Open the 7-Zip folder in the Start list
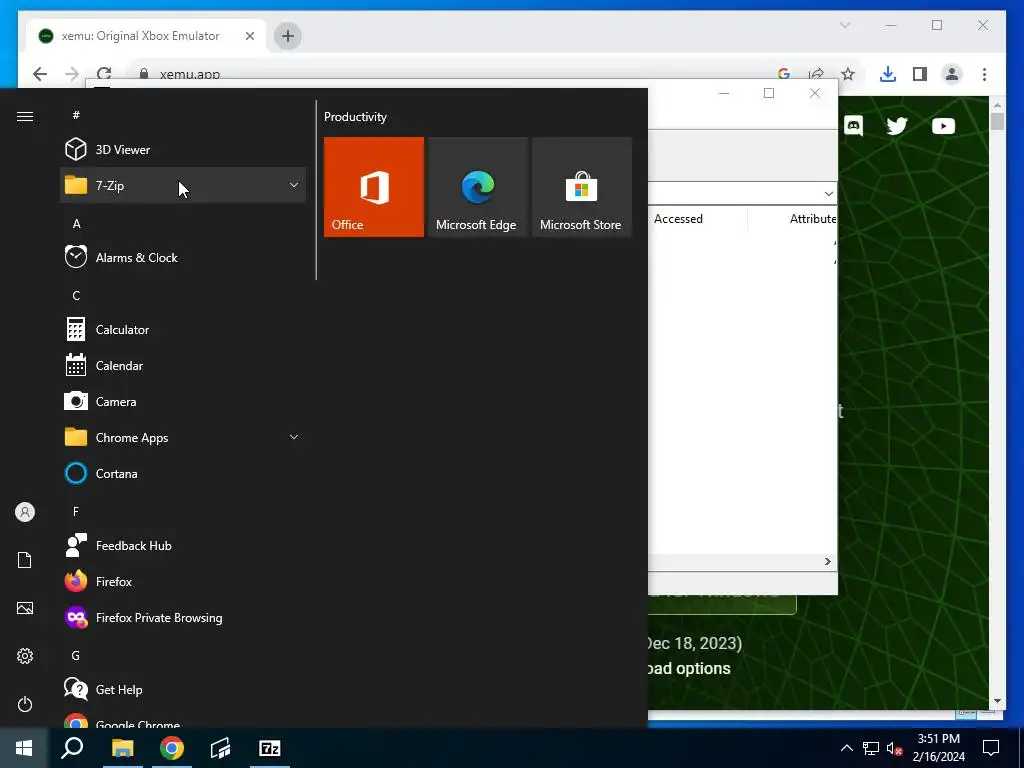Viewport: 1024px width, 768px height. point(183,185)
